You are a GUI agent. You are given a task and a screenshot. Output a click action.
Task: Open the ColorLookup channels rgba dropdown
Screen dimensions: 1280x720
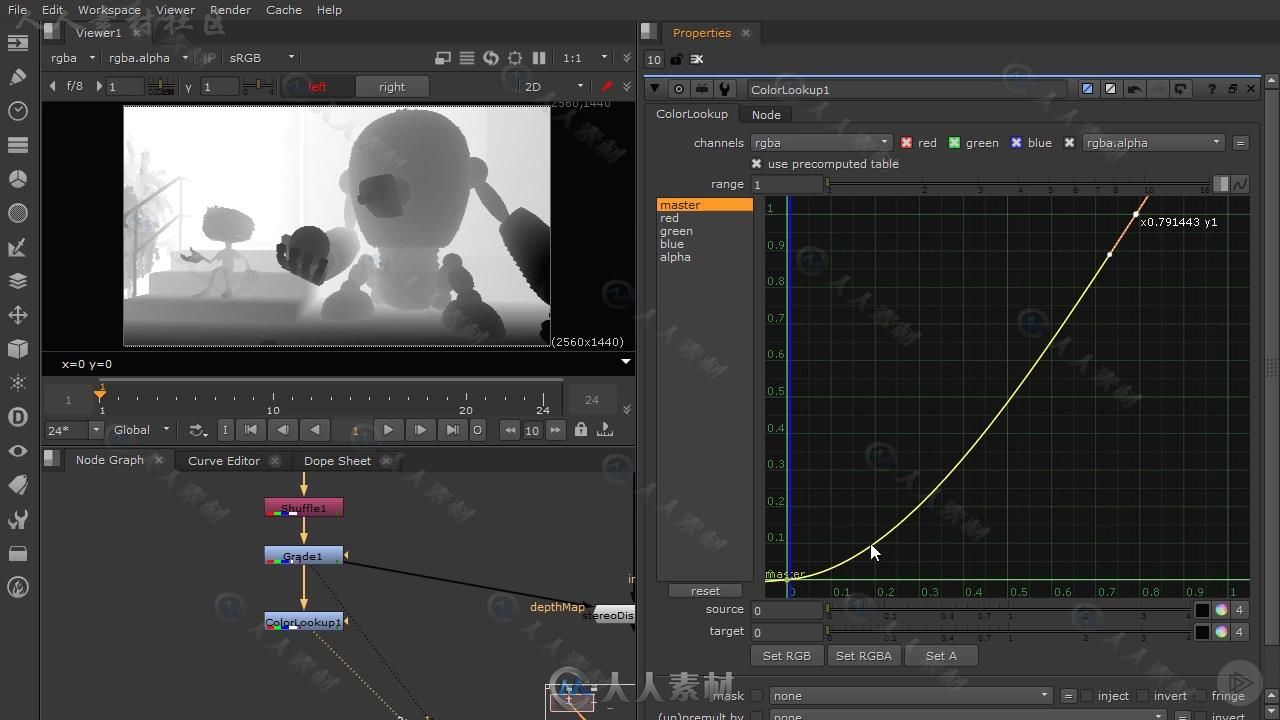(820, 143)
